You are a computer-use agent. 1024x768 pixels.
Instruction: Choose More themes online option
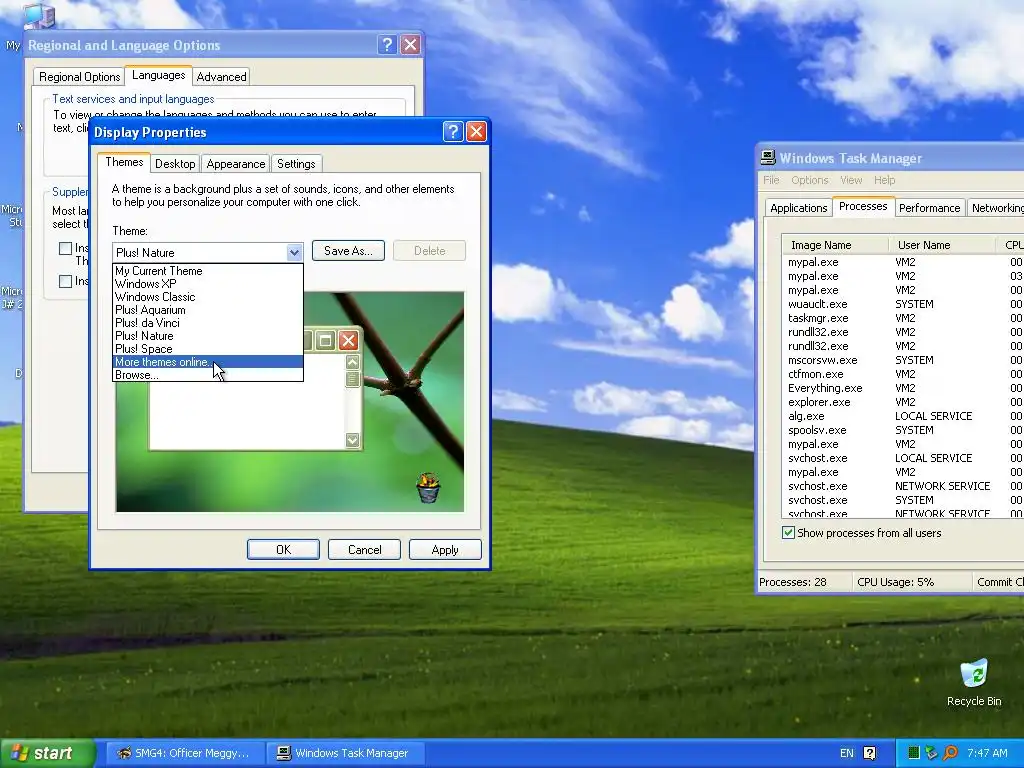pyautogui.click(x=208, y=362)
